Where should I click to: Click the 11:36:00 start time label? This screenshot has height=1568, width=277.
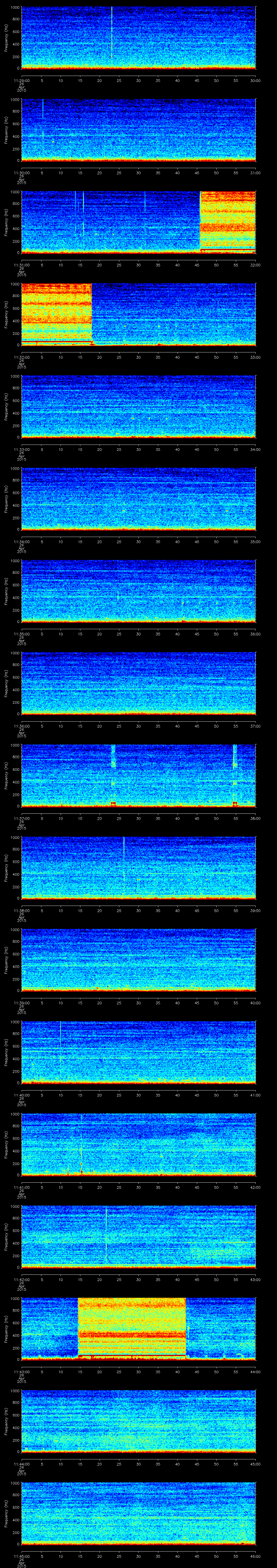pyautogui.click(x=21, y=726)
